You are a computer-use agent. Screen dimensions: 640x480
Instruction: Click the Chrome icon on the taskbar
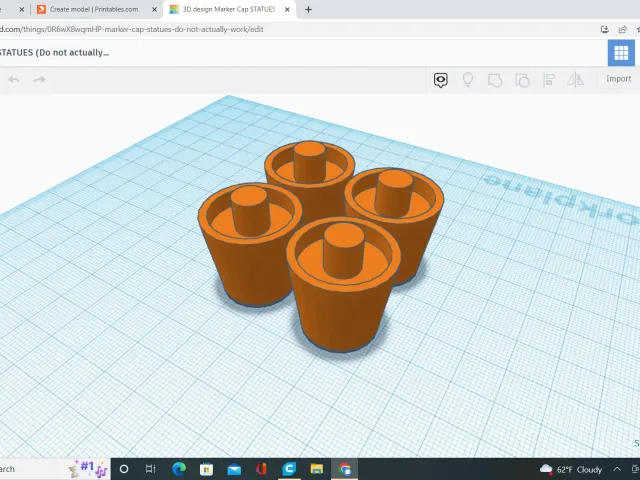coord(344,469)
